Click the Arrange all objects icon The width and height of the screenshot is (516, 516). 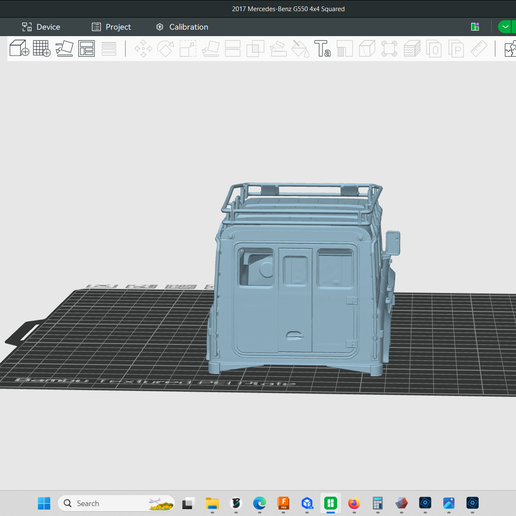point(87,48)
